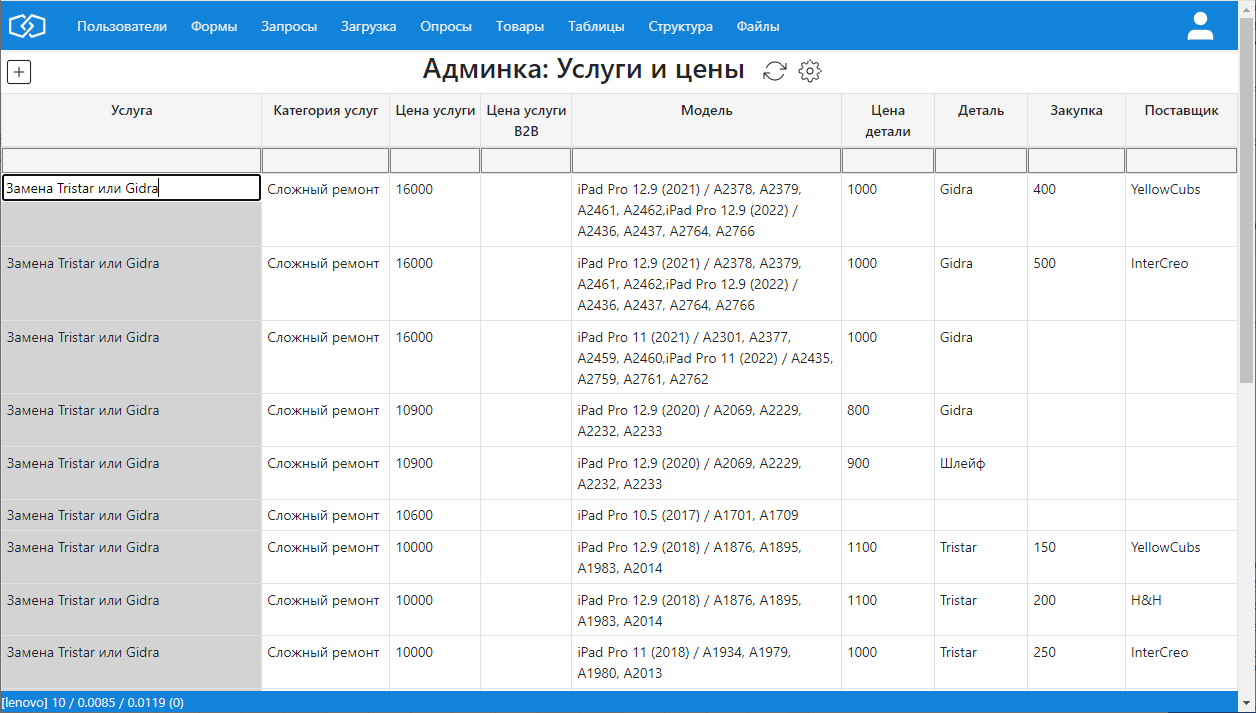Go to Запросы in the navbar
Viewport: 1256px width, 713px height.
click(x=289, y=27)
